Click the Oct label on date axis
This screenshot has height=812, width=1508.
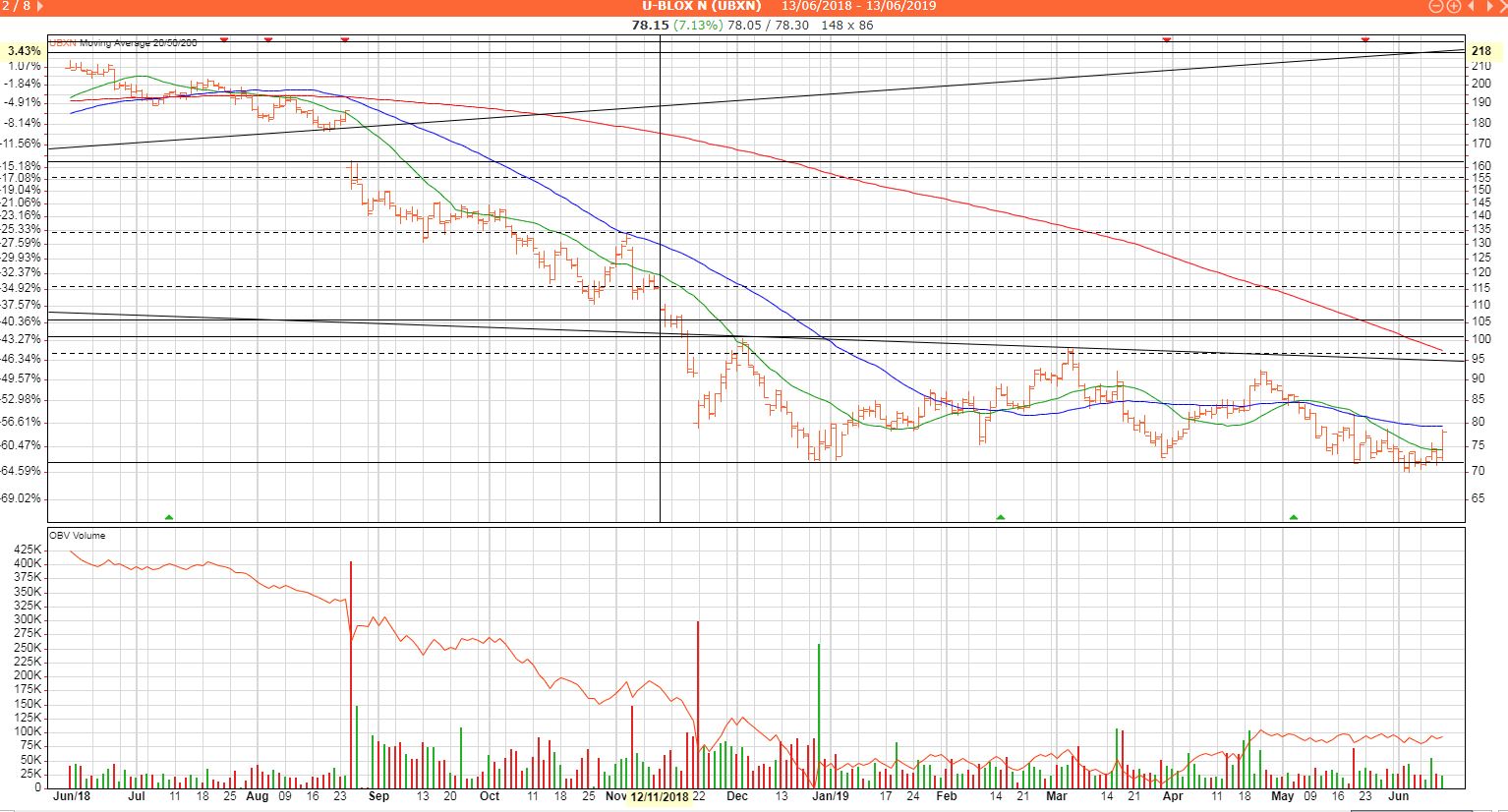(x=490, y=796)
